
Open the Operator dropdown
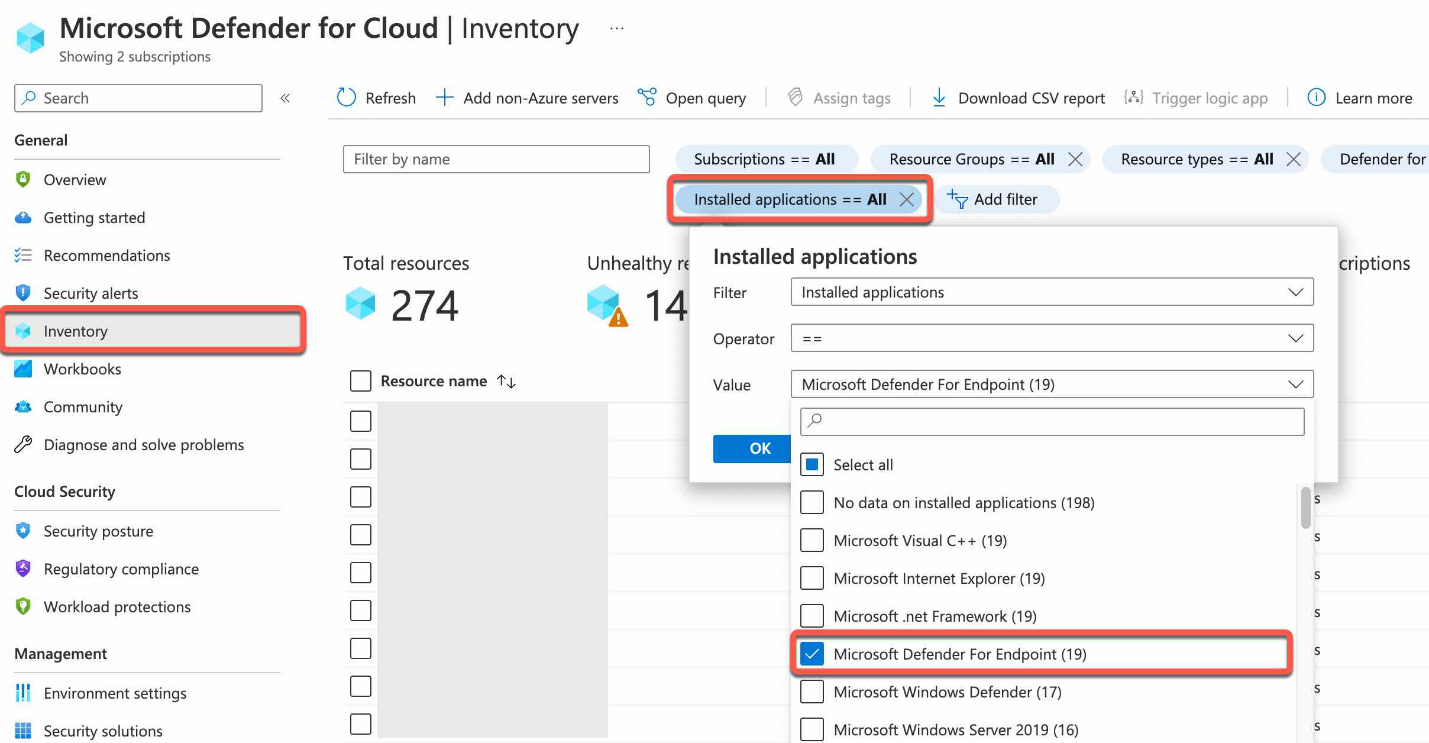pos(1051,339)
